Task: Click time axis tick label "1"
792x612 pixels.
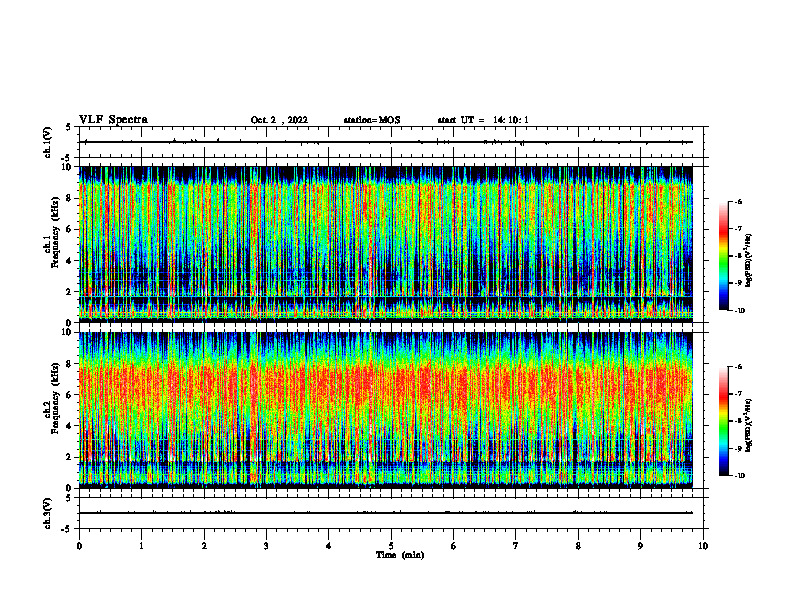Action: 142,546
